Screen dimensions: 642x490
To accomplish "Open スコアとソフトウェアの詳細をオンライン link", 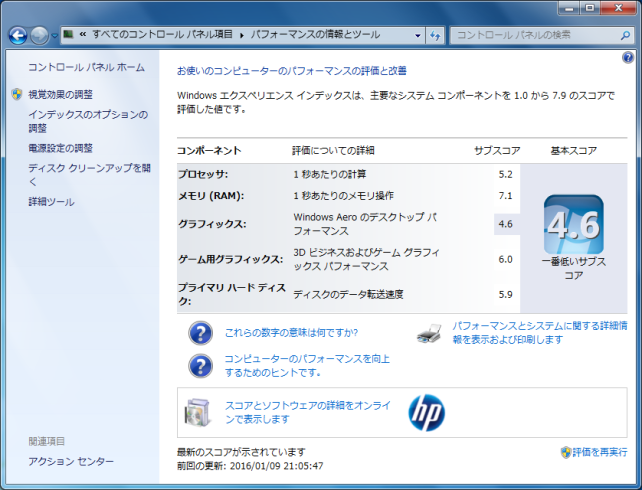I will (x=308, y=412).
